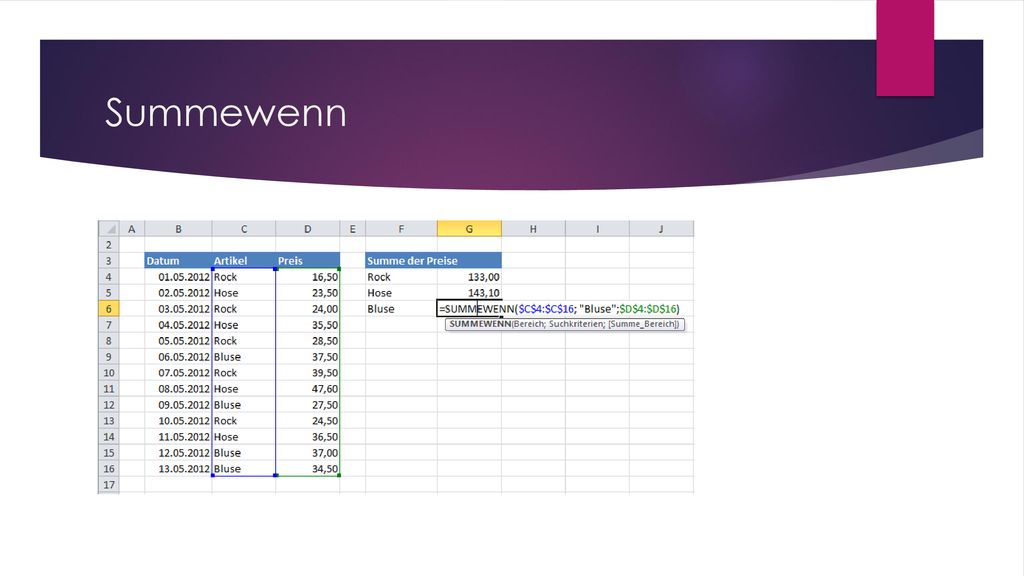Select row 10 header

tap(108, 373)
